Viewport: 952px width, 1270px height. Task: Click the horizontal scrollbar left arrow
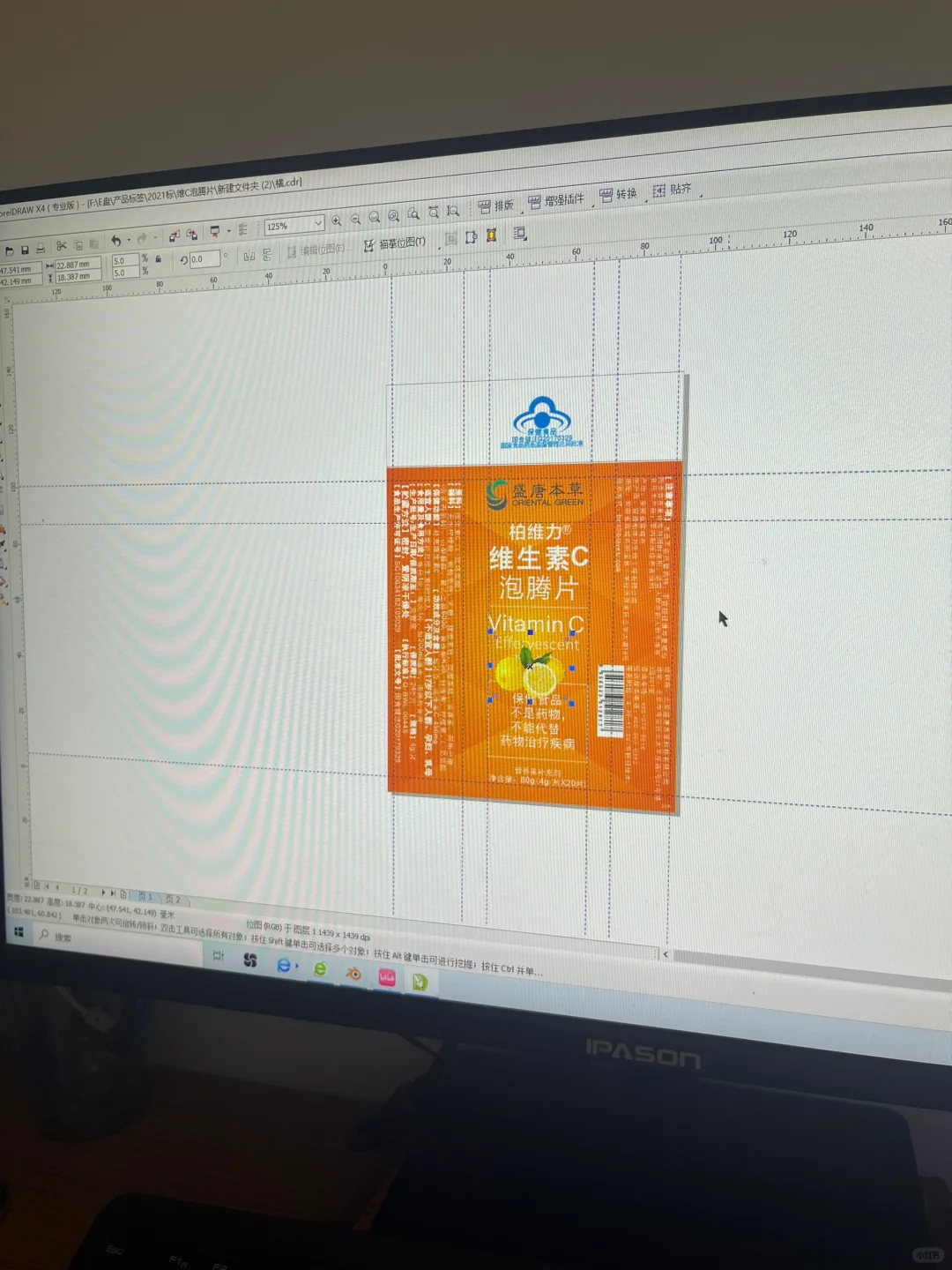(x=666, y=954)
